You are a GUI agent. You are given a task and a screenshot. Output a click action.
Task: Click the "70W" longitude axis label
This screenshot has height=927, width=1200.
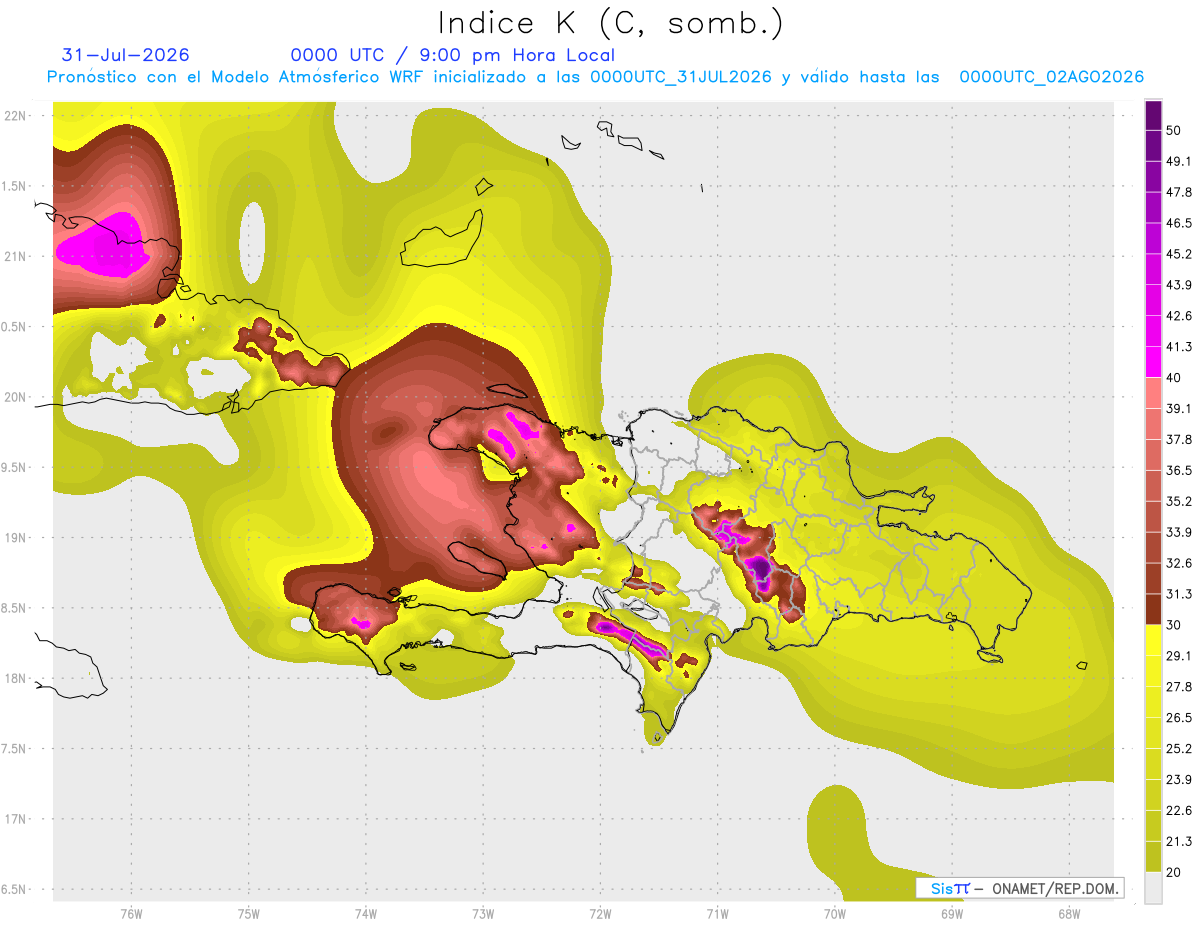coord(834,913)
